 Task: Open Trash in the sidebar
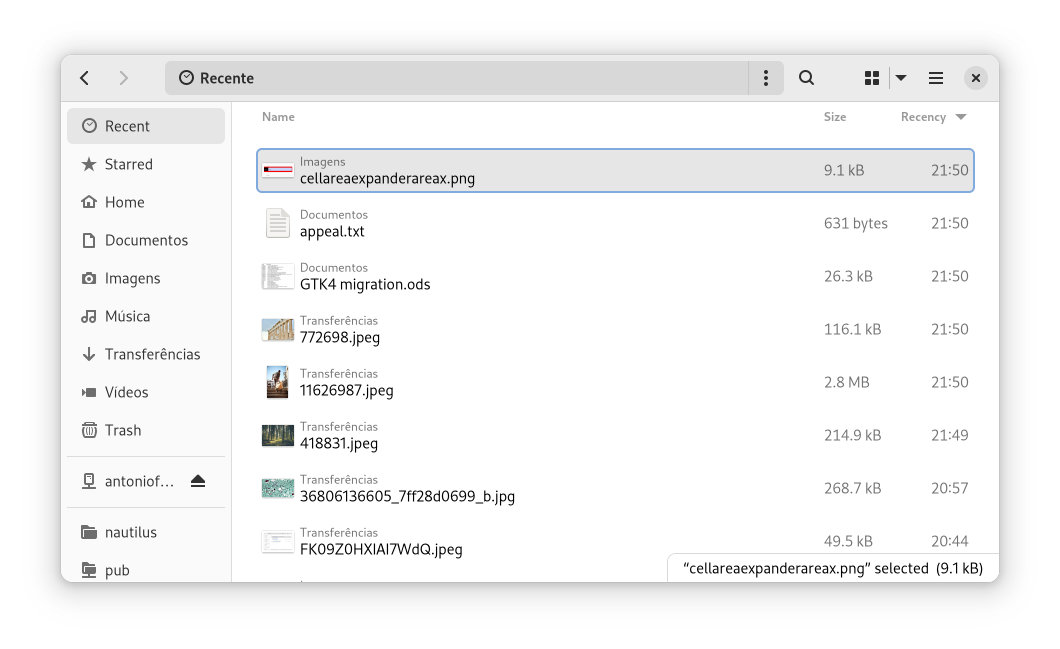click(x=146, y=430)
